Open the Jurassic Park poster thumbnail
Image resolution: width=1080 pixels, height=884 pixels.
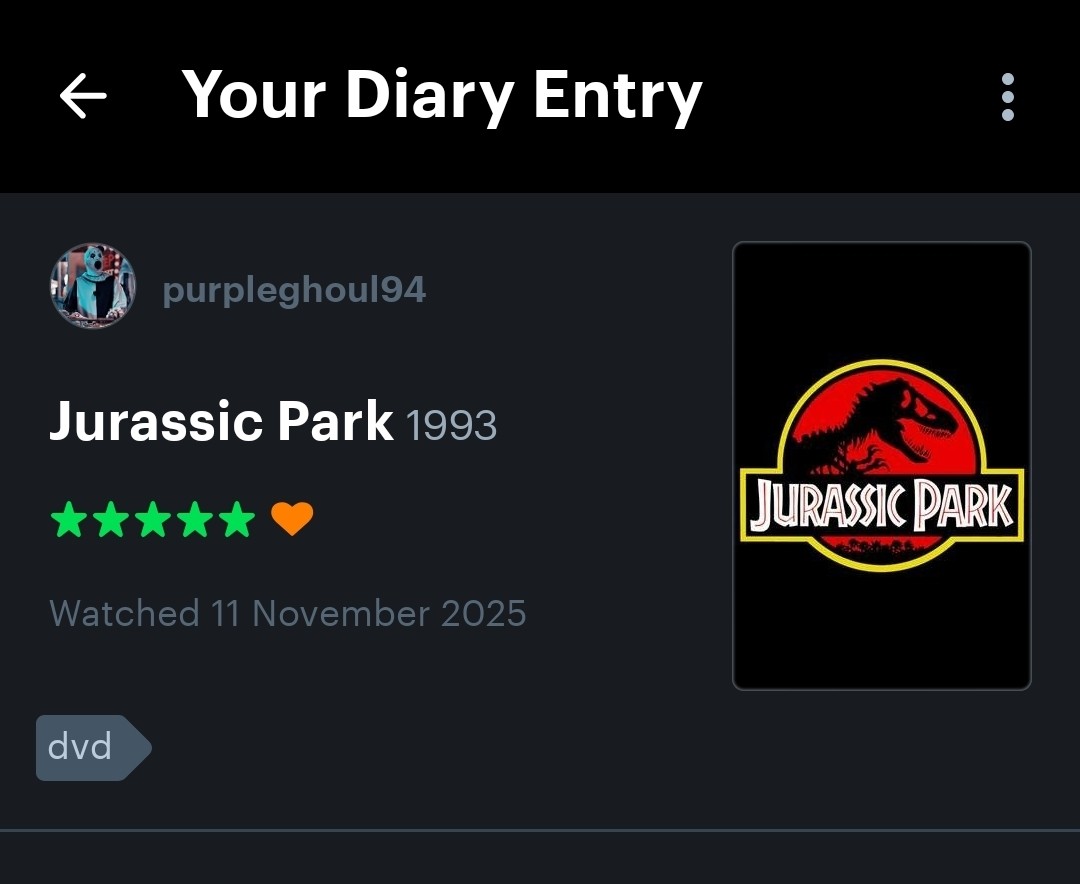pos(882,466)
